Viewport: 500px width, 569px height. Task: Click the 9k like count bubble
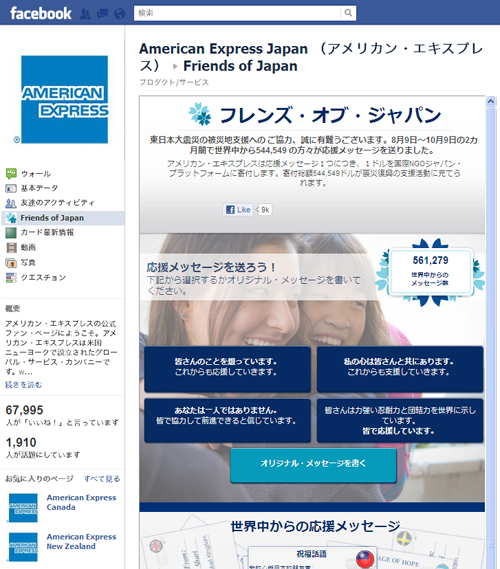click(x=265, y=210)
